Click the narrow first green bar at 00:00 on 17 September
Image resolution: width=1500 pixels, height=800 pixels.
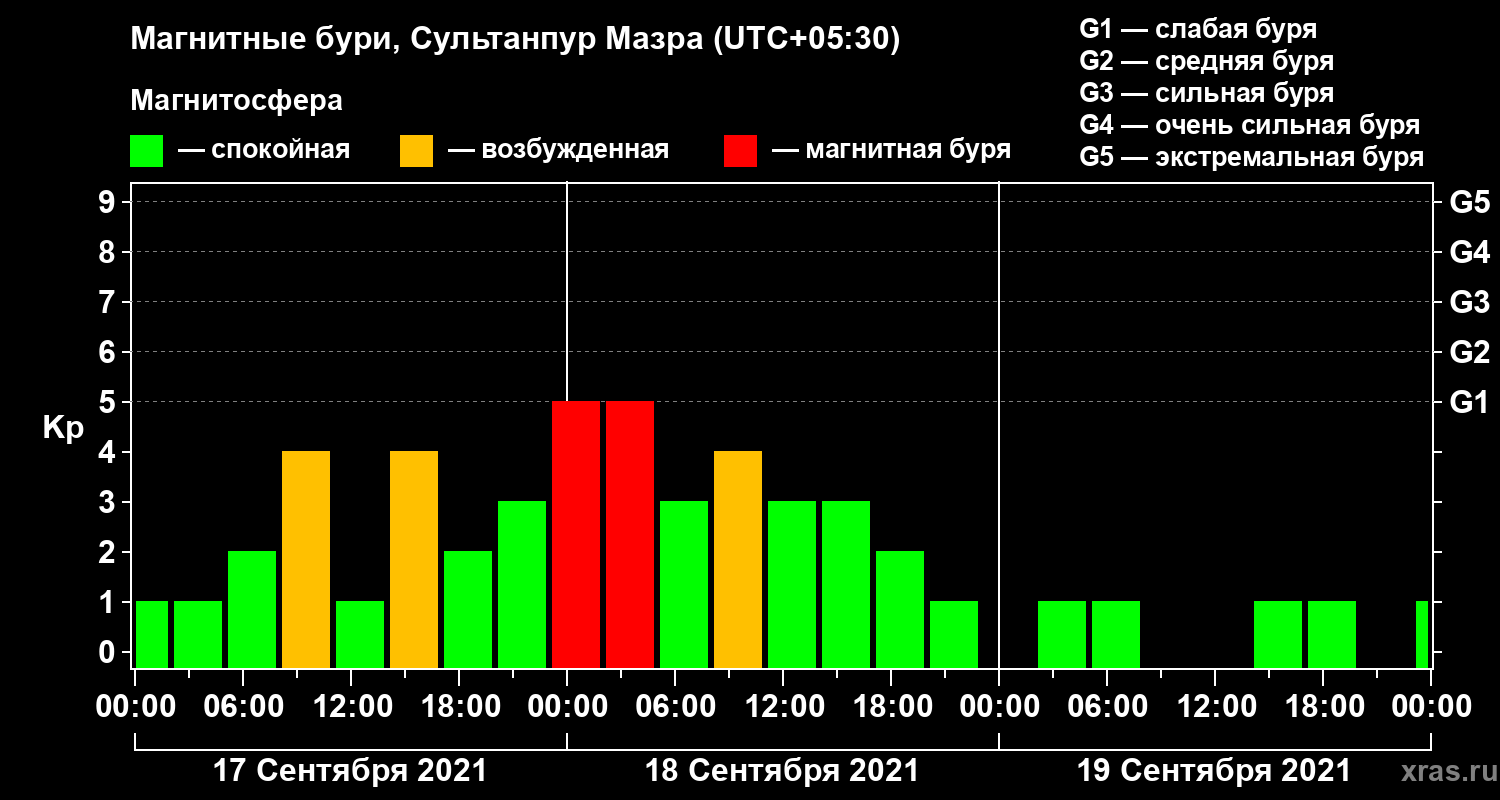point(152,634)
